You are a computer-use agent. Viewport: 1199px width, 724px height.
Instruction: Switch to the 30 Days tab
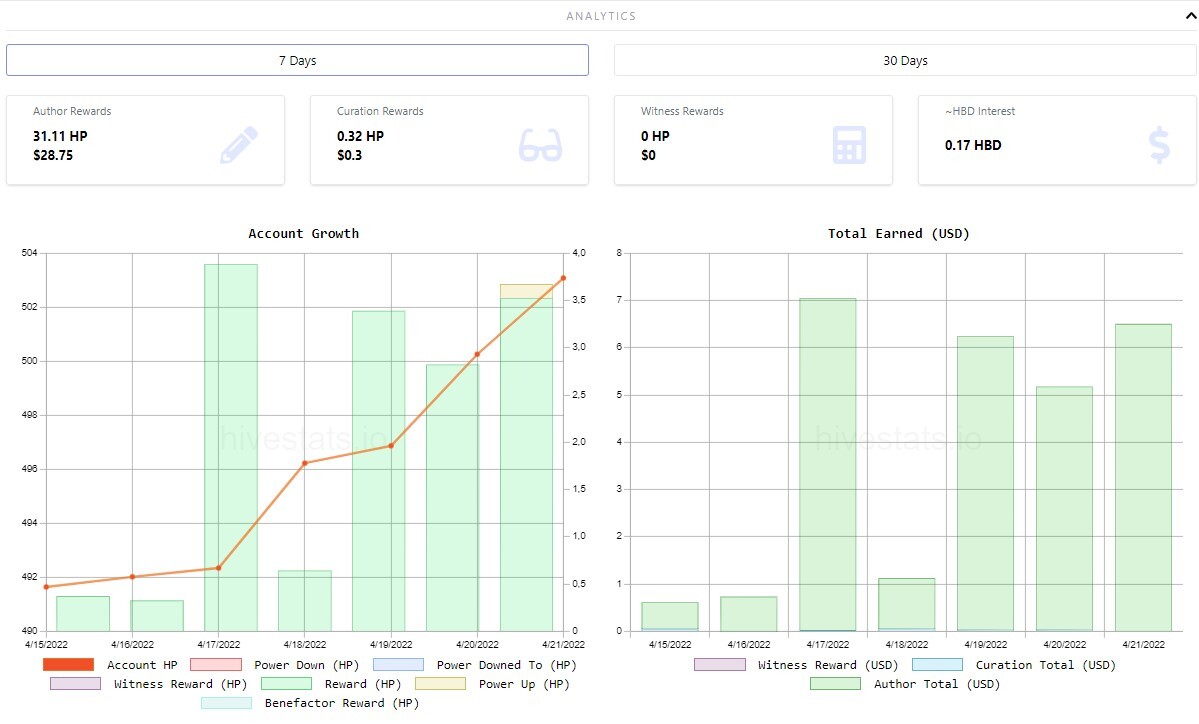905,60
